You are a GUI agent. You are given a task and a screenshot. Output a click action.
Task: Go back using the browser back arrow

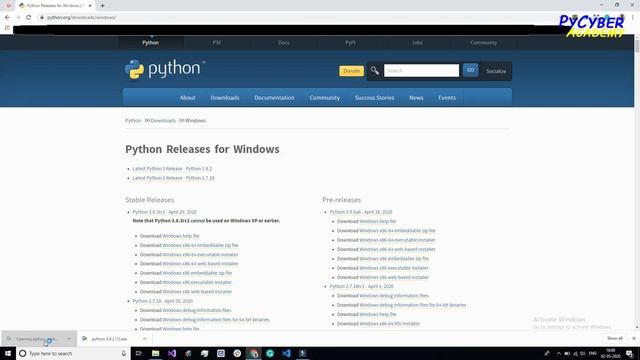(x=7, y=18)
